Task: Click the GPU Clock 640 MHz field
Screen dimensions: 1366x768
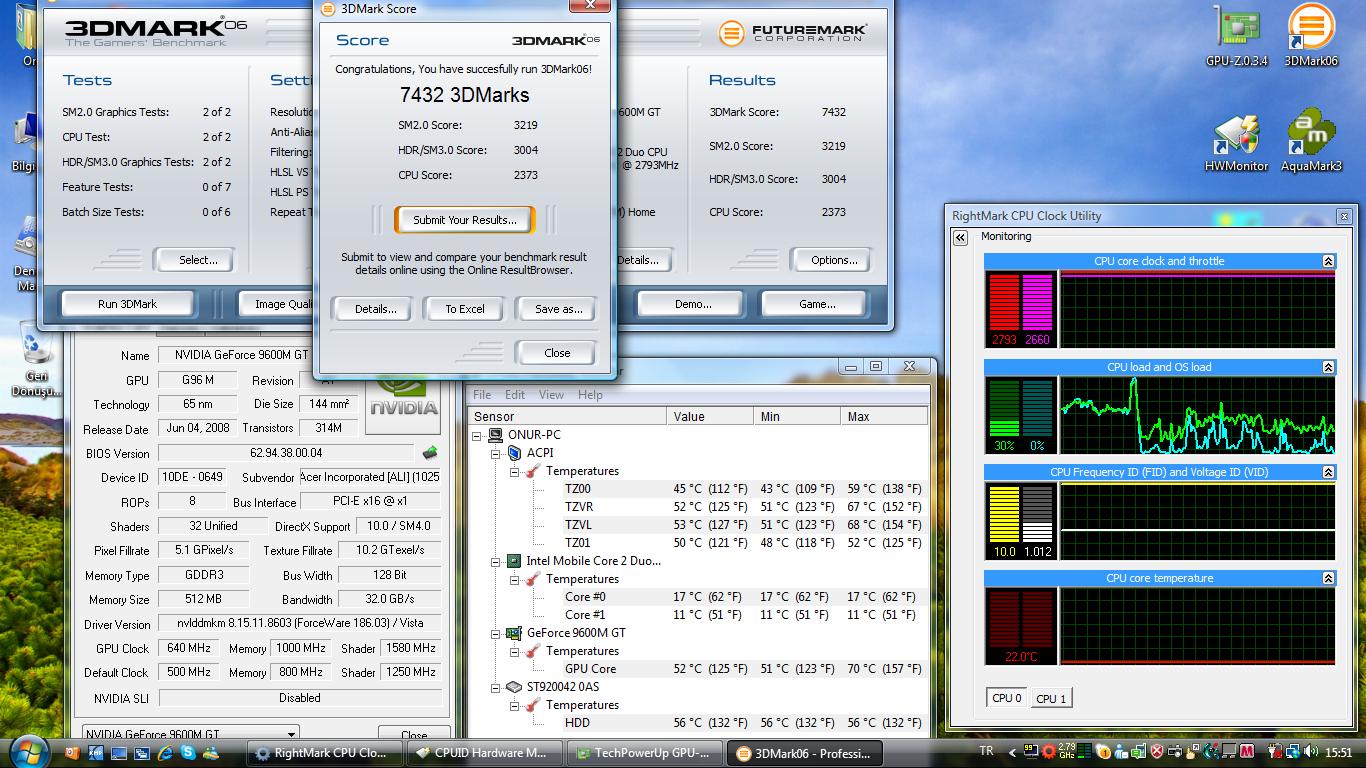Action: pyautogui.click(x=188, y=648)
